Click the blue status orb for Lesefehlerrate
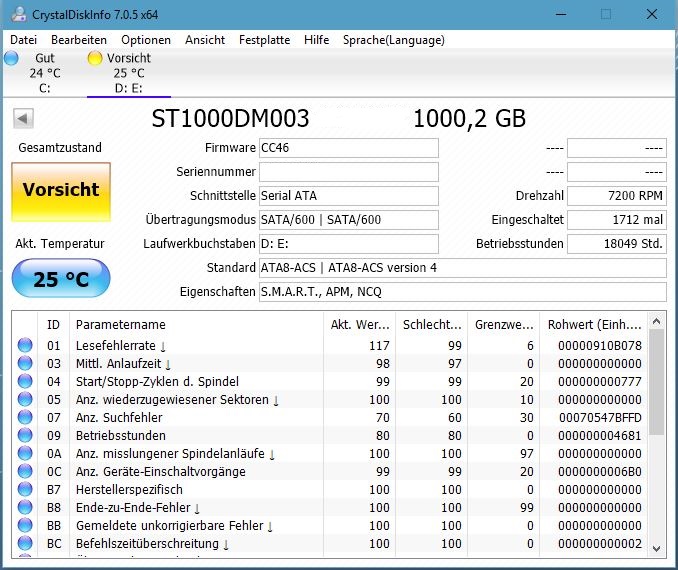Viewport: 678px width, 570px height. point(25,345)
